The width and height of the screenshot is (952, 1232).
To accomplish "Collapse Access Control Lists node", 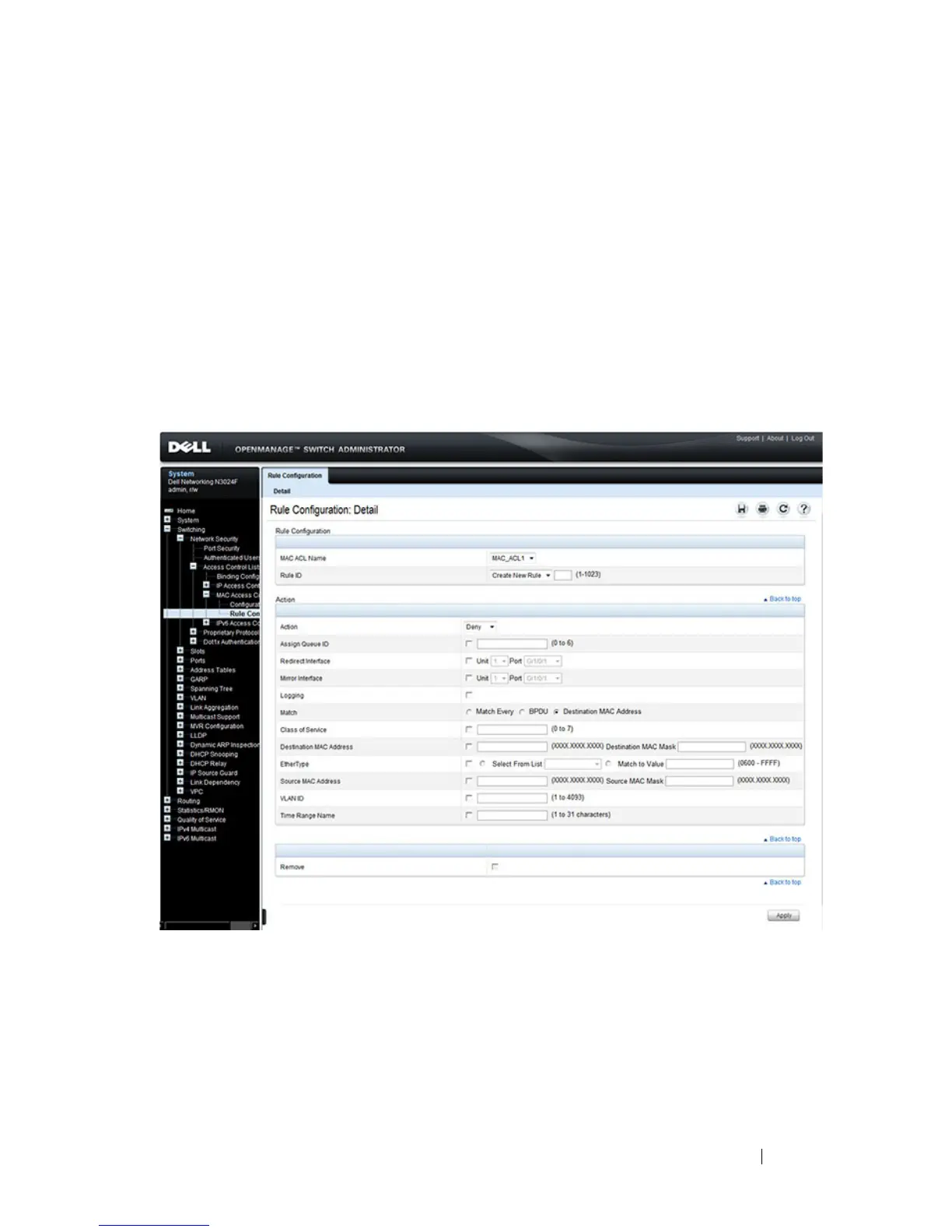I will (194, 566).
